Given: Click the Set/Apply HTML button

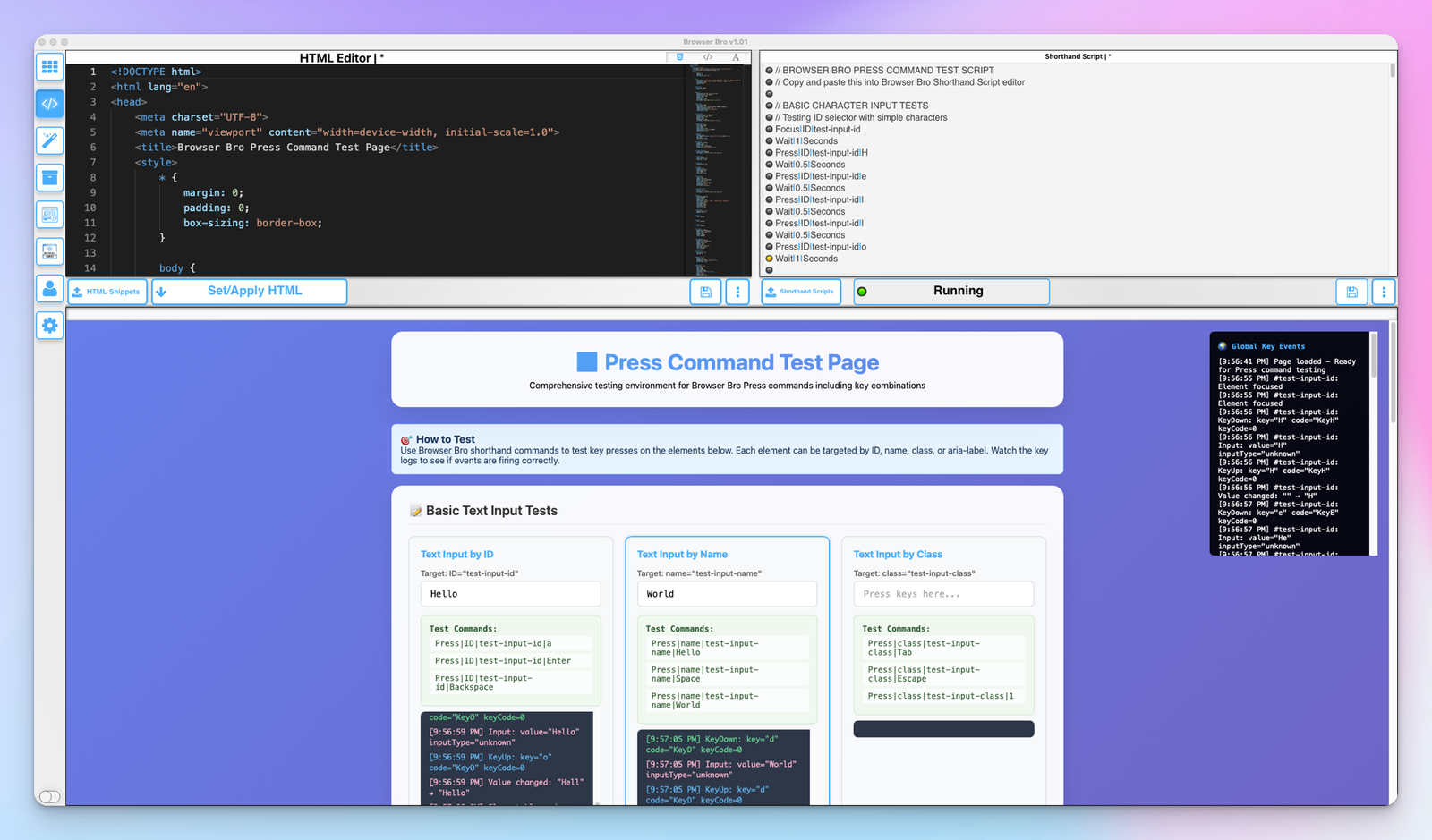Looking at the screenshot, I should click(250, 292).
